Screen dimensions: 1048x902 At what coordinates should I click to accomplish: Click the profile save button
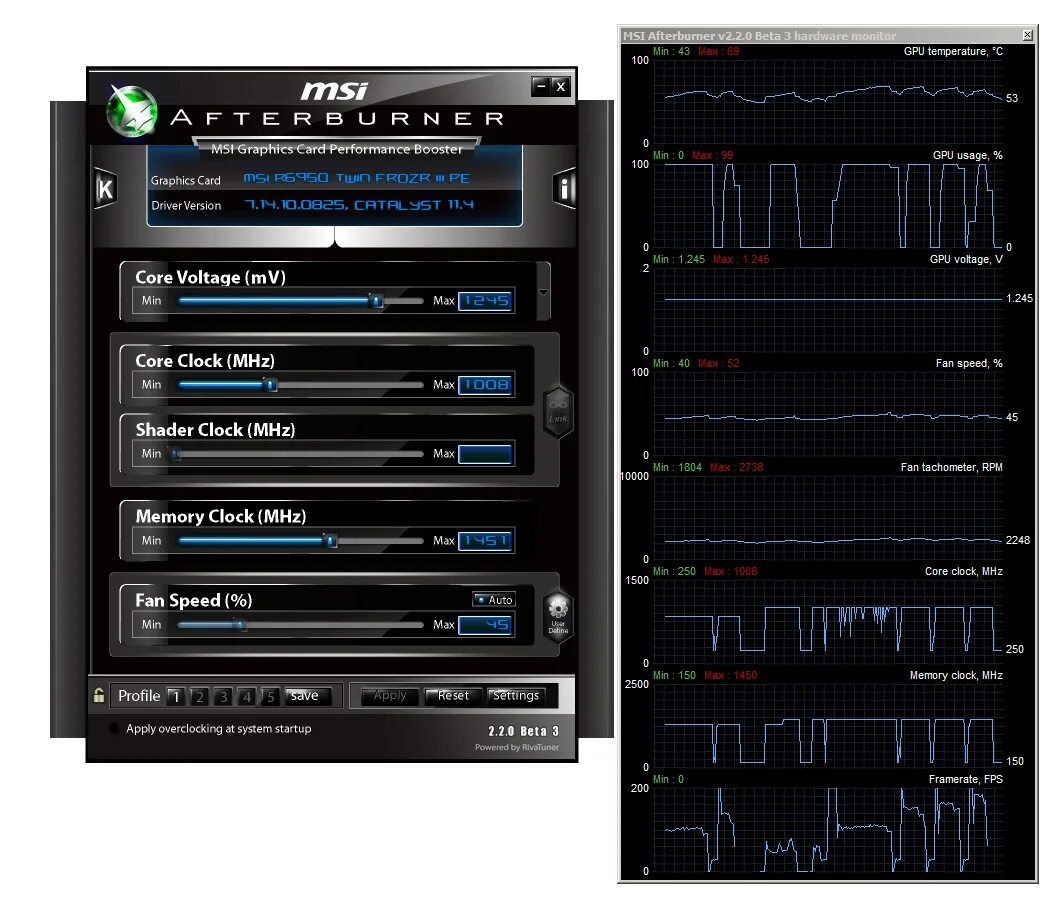tap(307, 696)
